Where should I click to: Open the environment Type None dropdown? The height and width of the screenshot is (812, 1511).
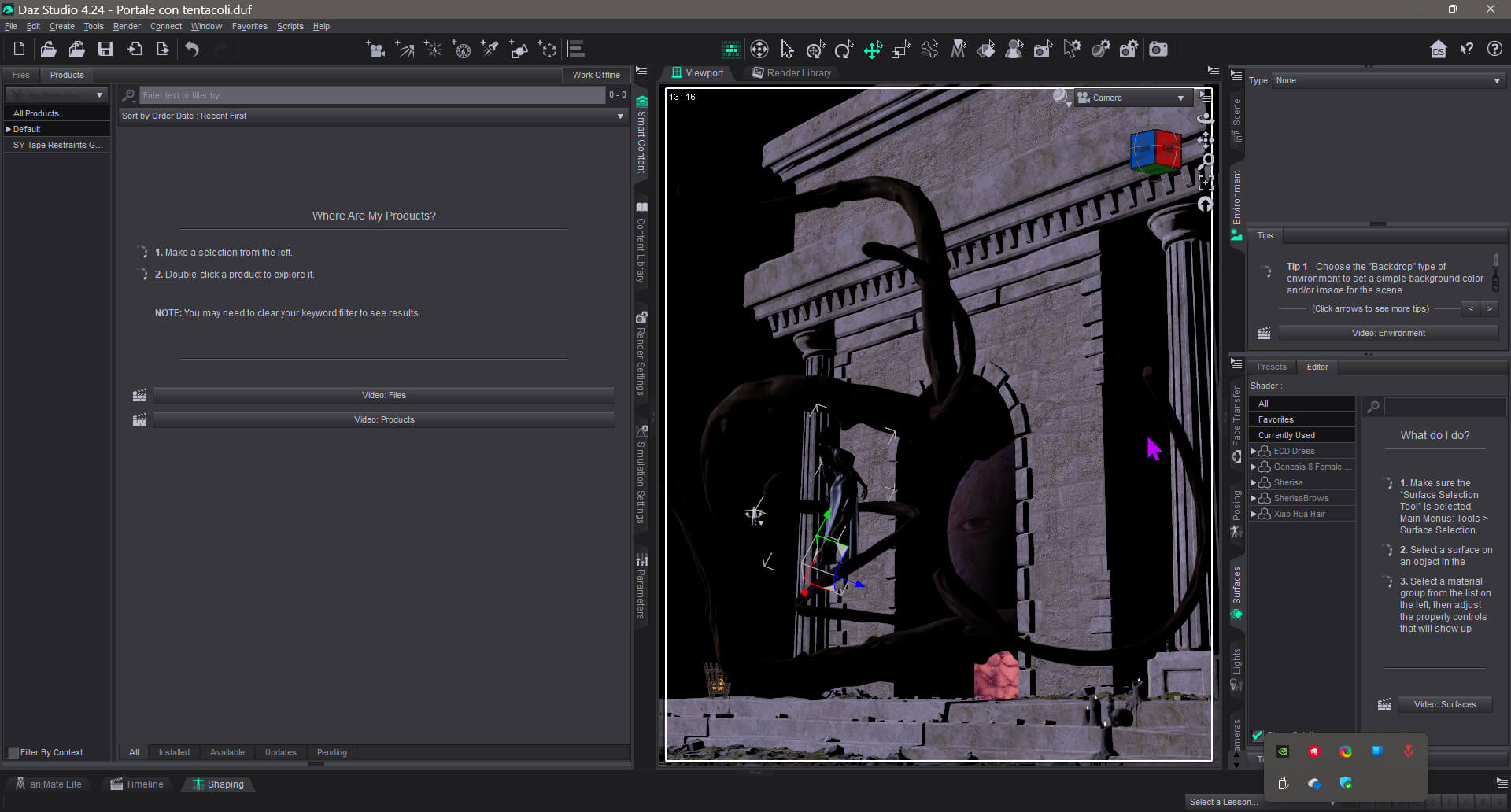tap(1388, 80)
